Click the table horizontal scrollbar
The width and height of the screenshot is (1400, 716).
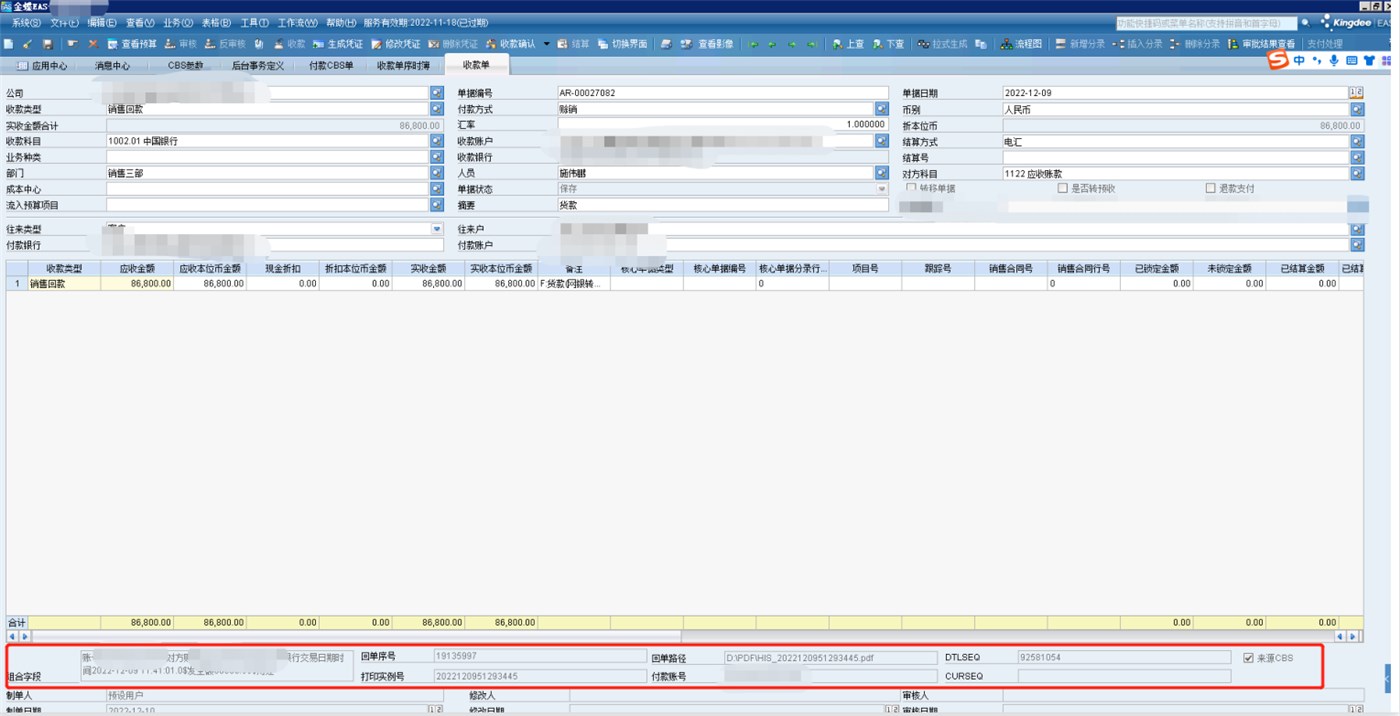point(350,636)
